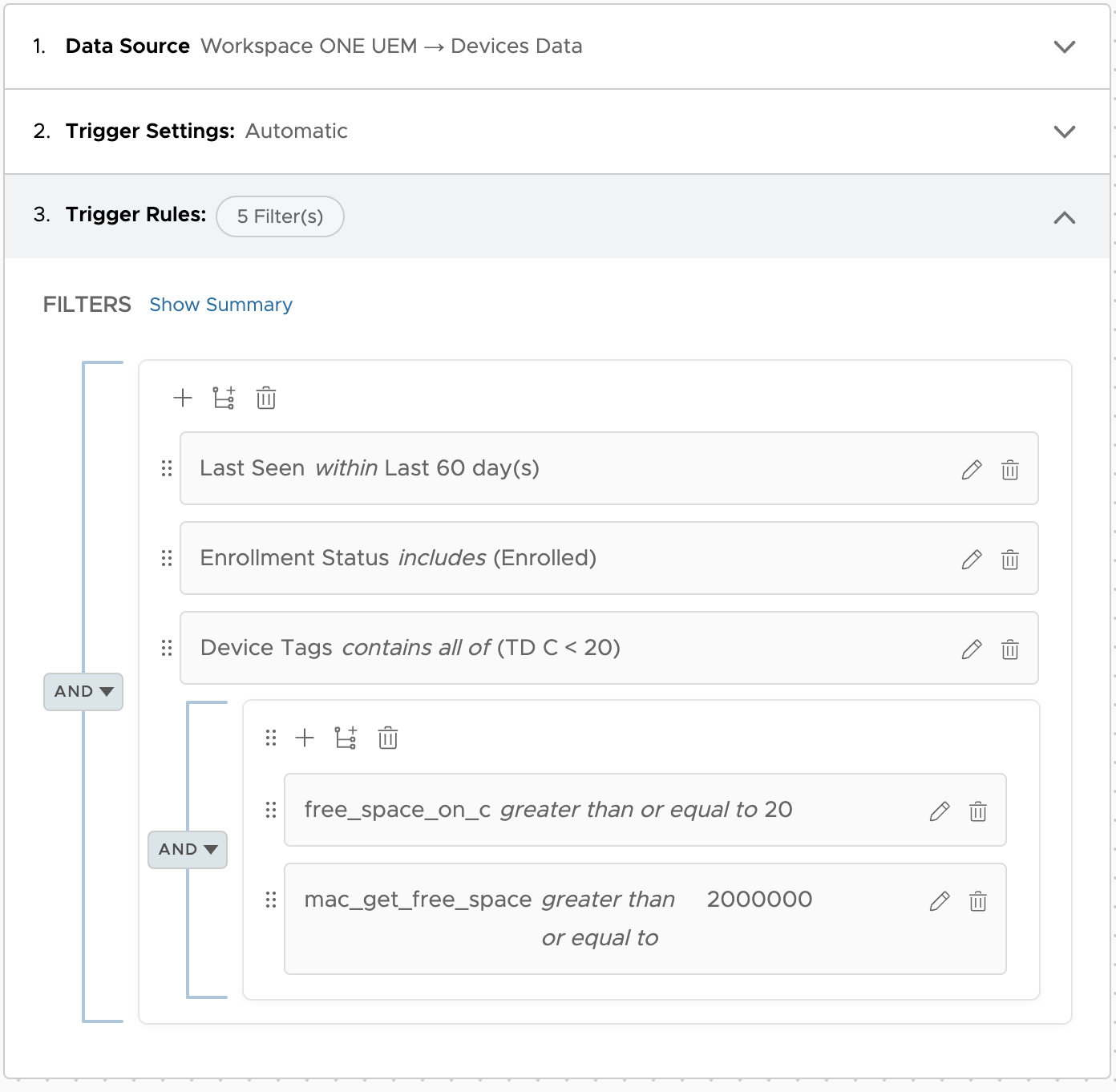This screenshot has height=1092, width=1116.
Task: Edit the mac_get_free_space filter
Action: coord(938,901)
